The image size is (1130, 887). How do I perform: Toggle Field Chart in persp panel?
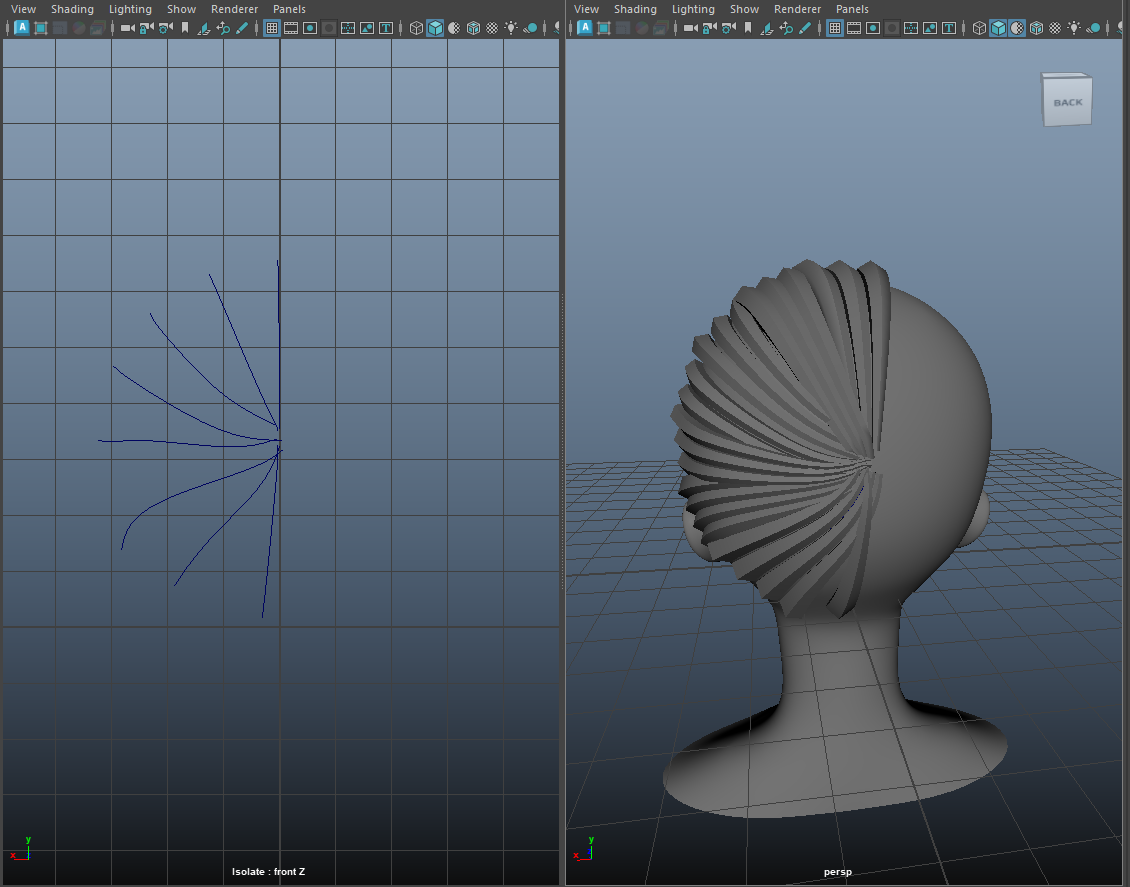(911, 28)
